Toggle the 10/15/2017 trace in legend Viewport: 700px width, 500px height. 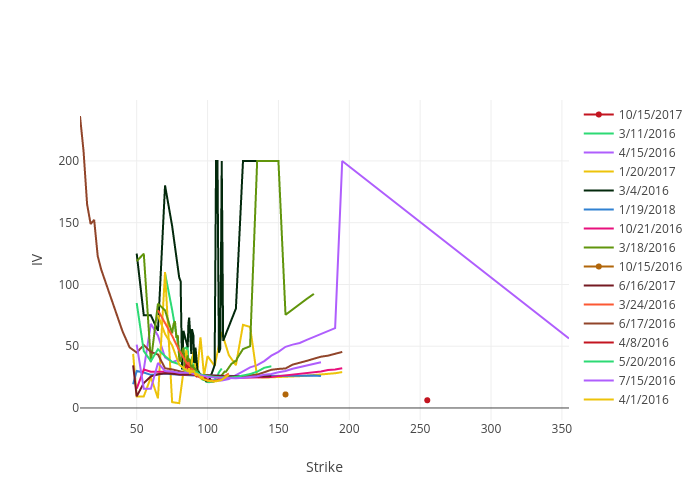click(650, 114)
